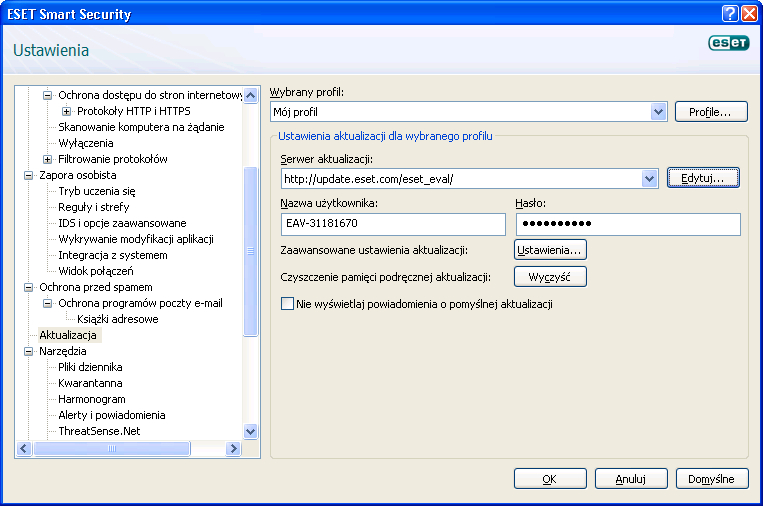Screen dimensions: 763x506
Task: Collapse 'Zapora osobista' node
Action: click(x=28, y=175)
